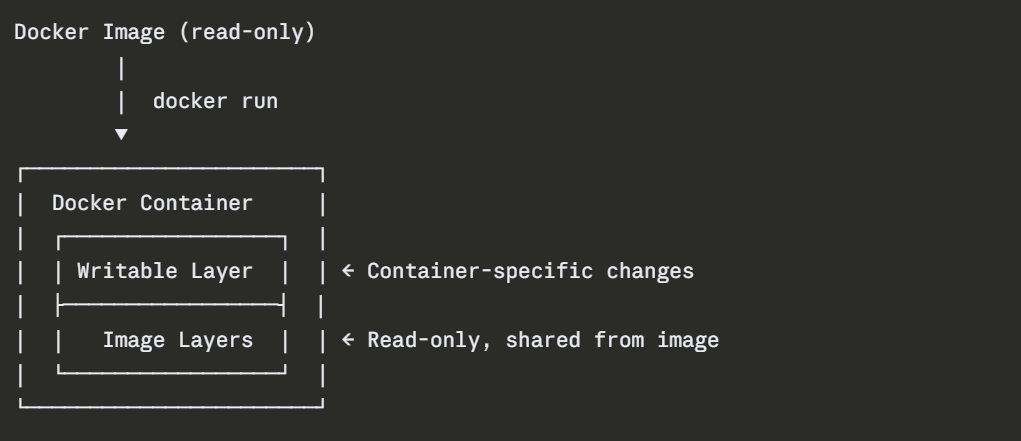Viewport: 1021px width, 441px height.
Task: Click the vertical pipe left of docker run
Action: pos(121,101)
